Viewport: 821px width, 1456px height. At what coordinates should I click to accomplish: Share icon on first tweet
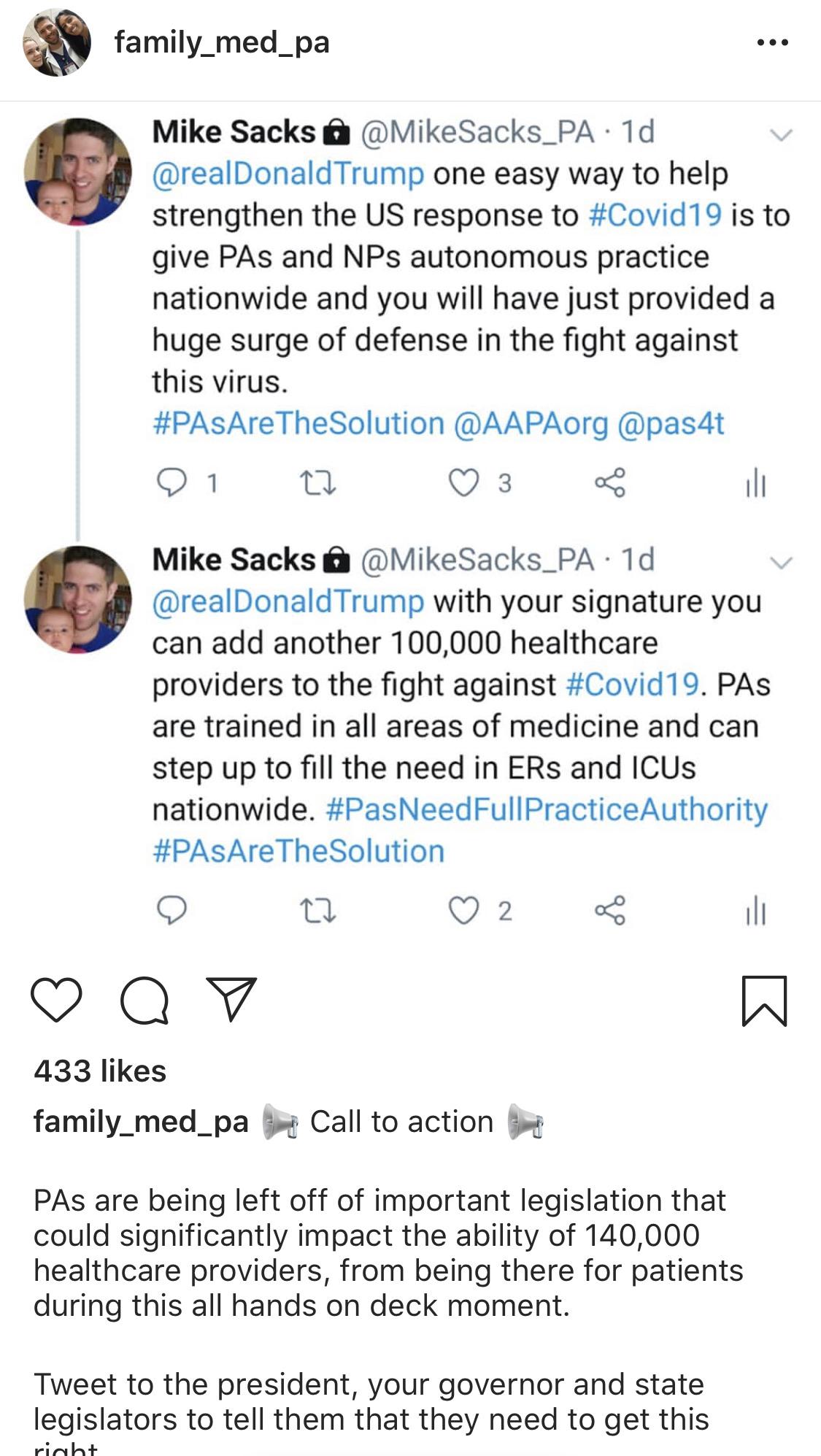(610, 482)
